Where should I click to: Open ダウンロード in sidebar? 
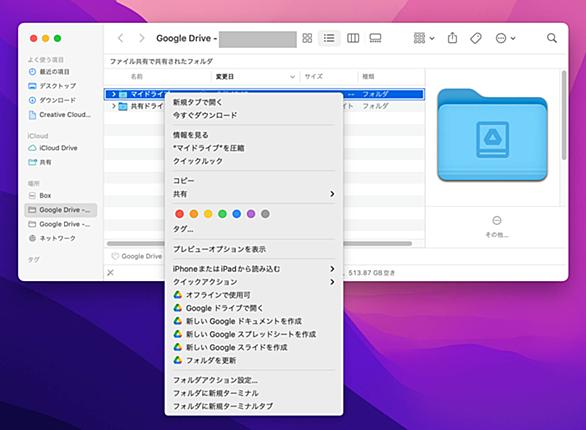pyautogui.click(x=52, y=100)
